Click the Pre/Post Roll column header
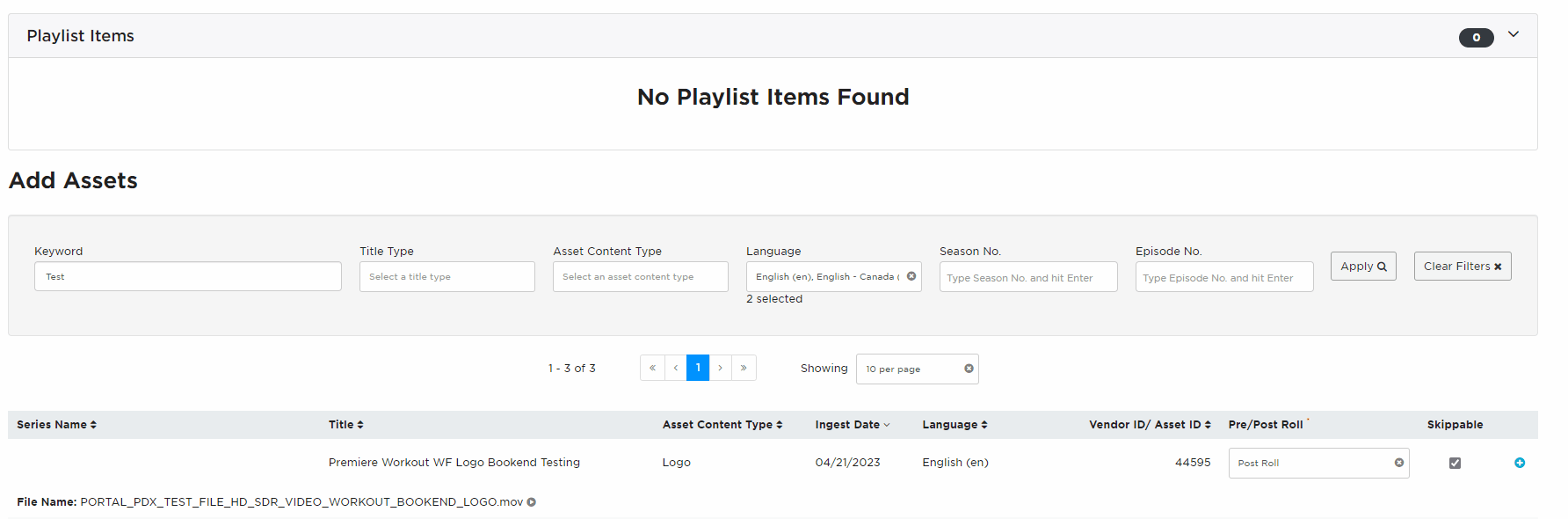 (1266, 425)
